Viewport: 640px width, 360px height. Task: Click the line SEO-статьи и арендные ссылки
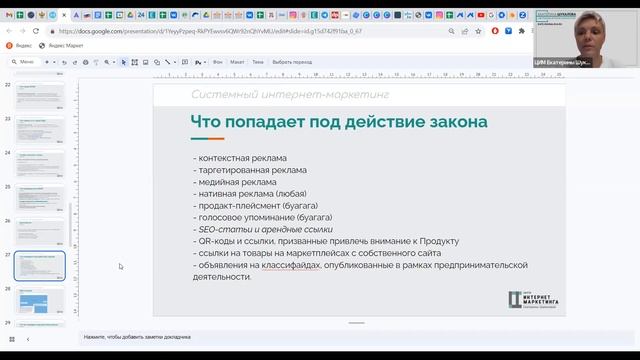pyautogui.click(x=263, y=229)
